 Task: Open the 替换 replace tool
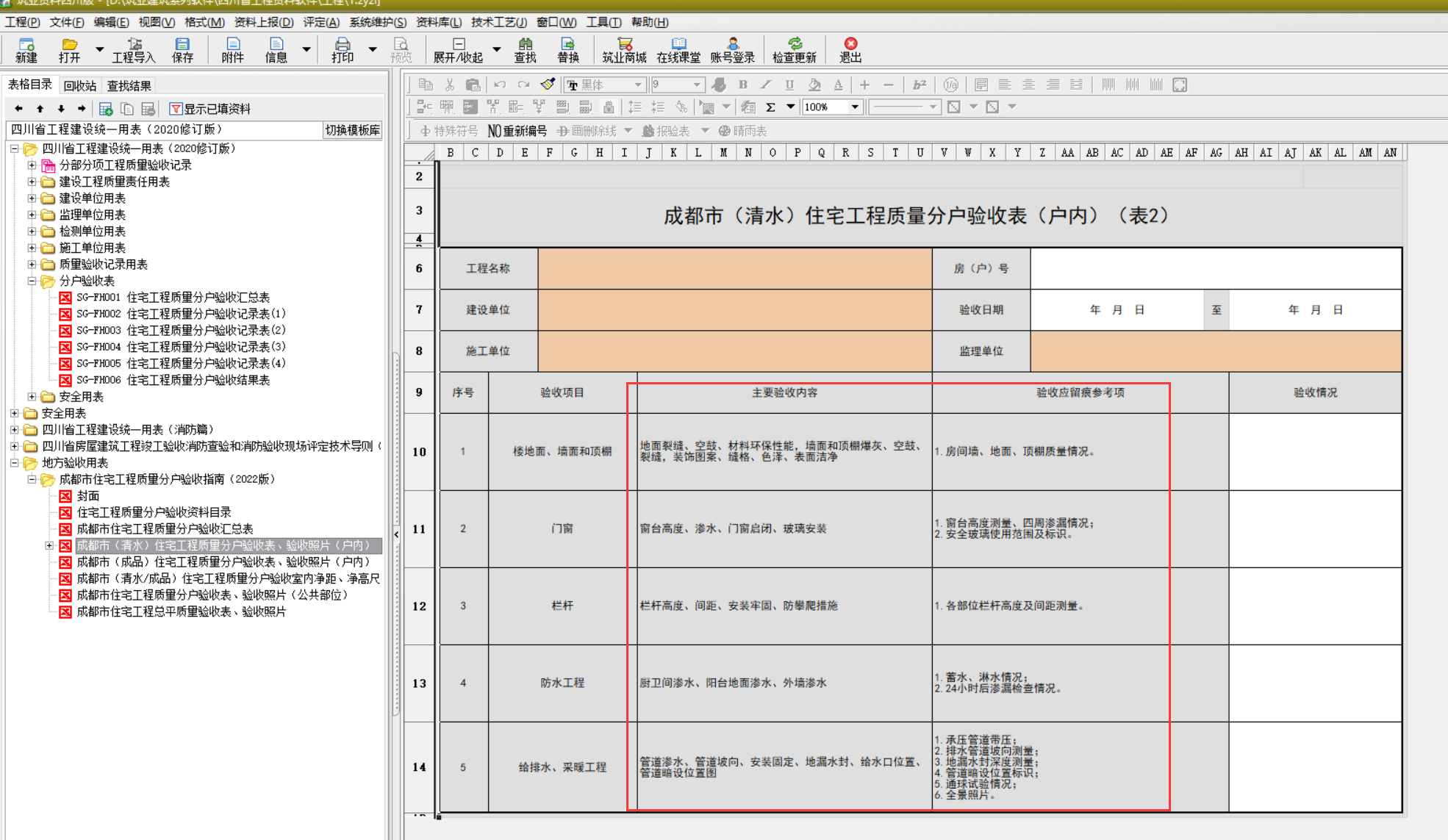click(567, 50)
